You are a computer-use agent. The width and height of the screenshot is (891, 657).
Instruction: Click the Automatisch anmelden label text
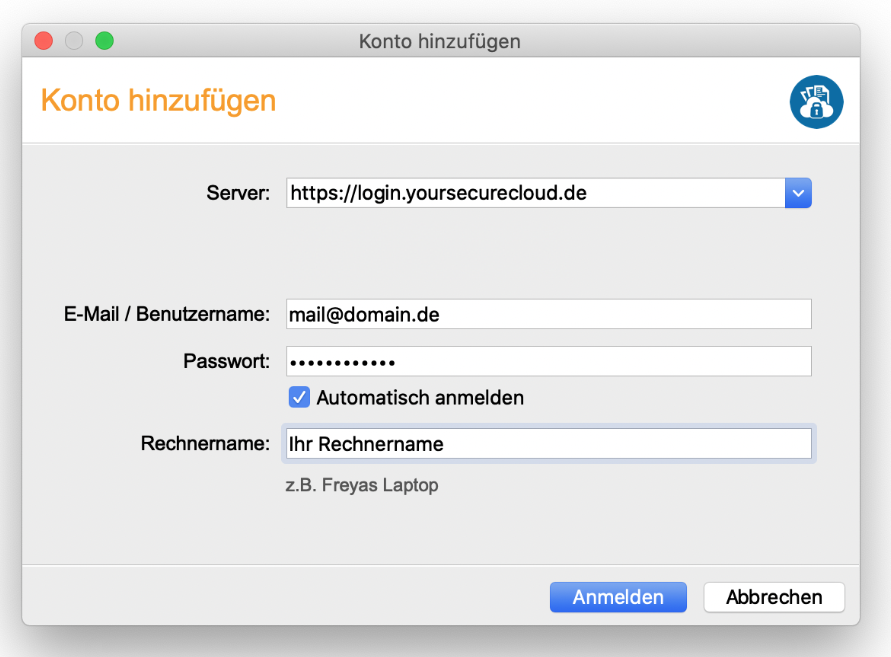pyautogui.click(x=420, y=397)
